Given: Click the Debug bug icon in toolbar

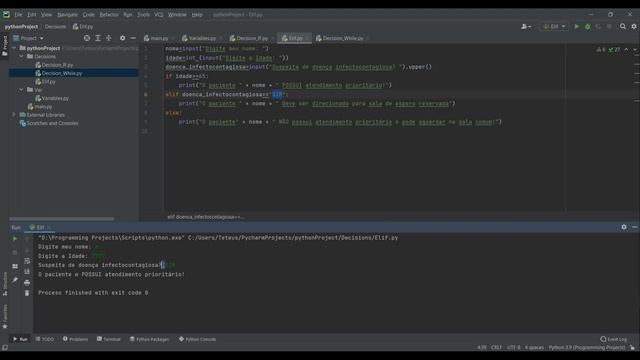Looking at the screenshot, I should pyautogui.click(x=587, y=27).
